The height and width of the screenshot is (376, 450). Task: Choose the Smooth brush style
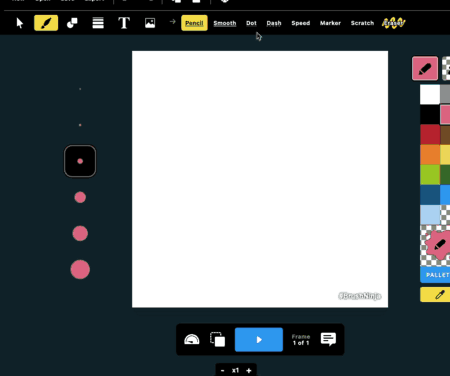225,23
